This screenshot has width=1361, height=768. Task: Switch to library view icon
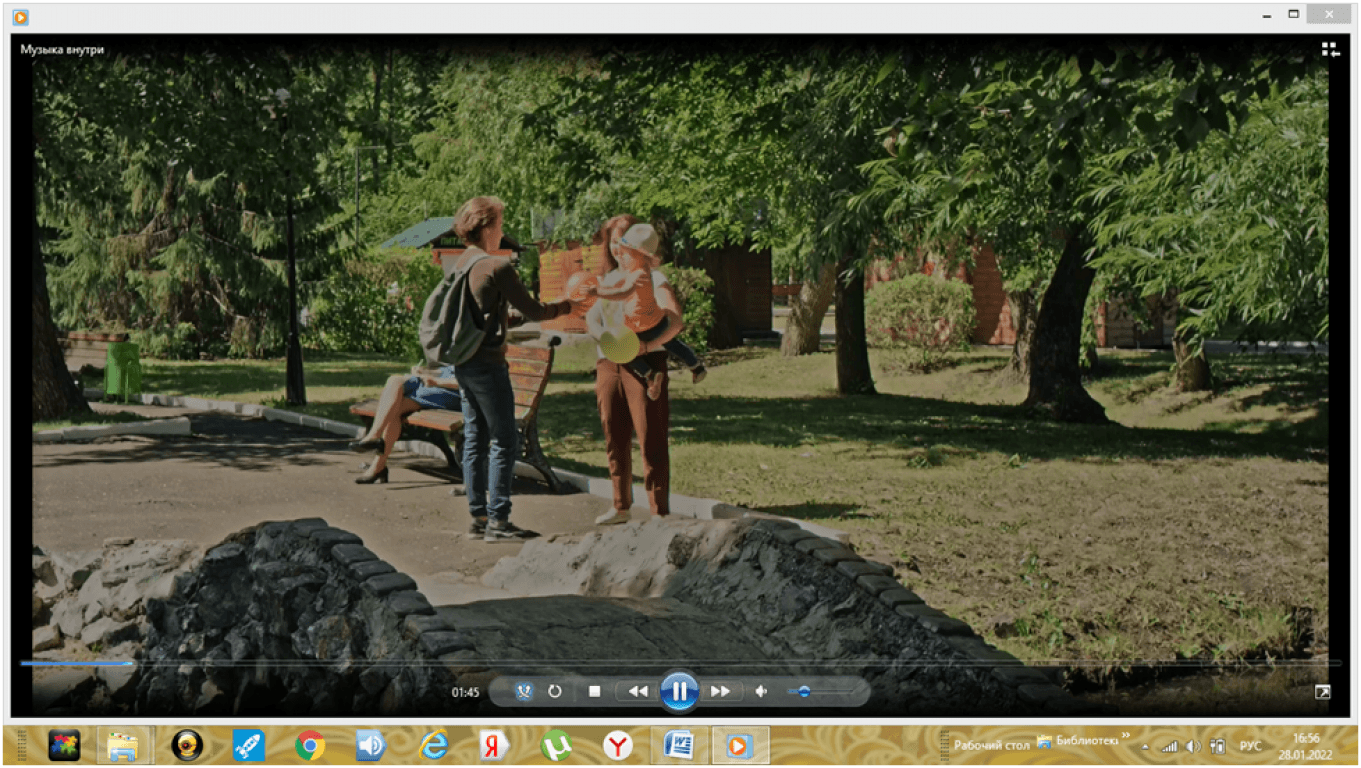1329,49
